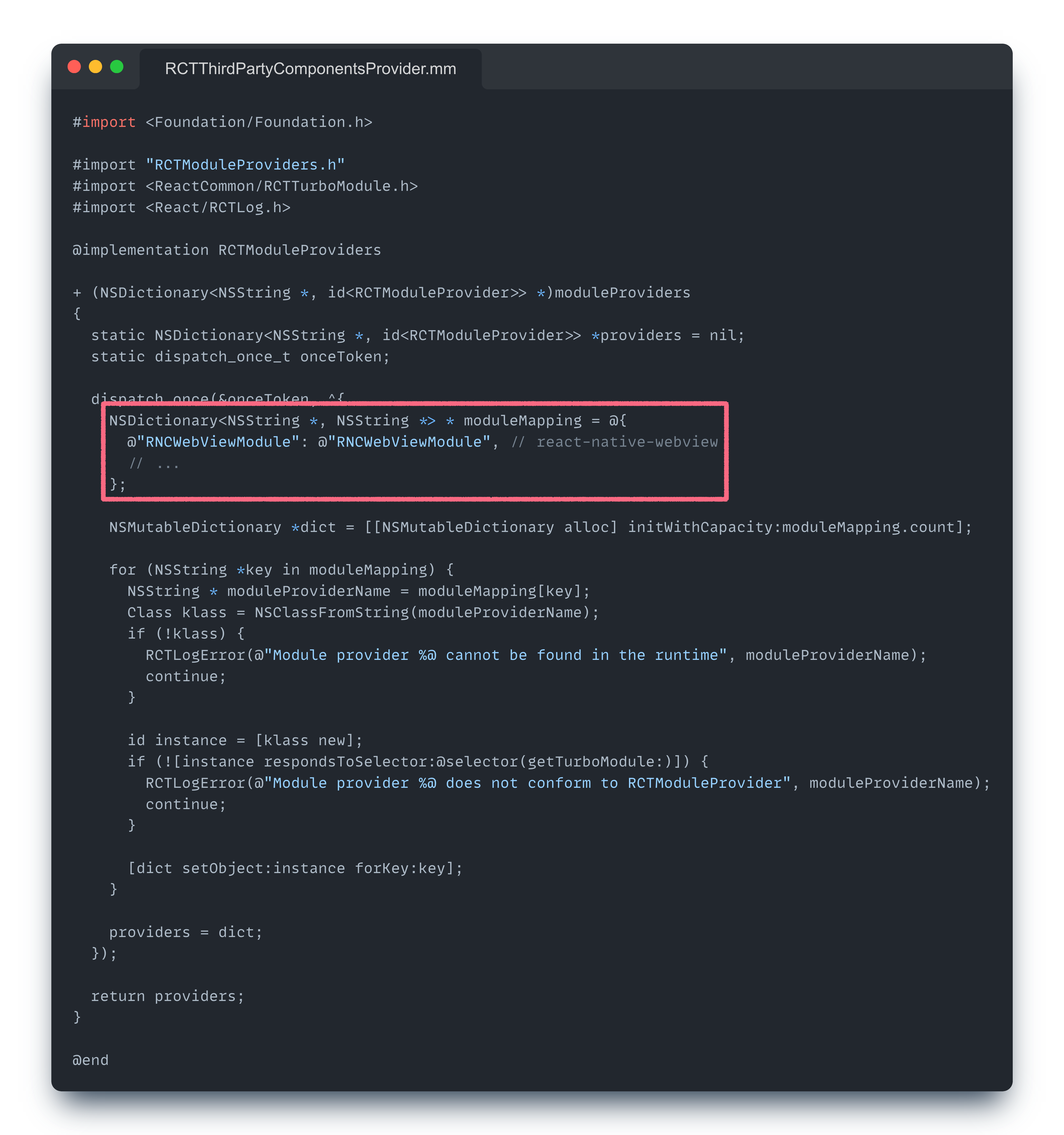The height and width of the screenshot is (1135, 1064).
Task: Click the react-native-webview comment
Action: click(626, 442)
